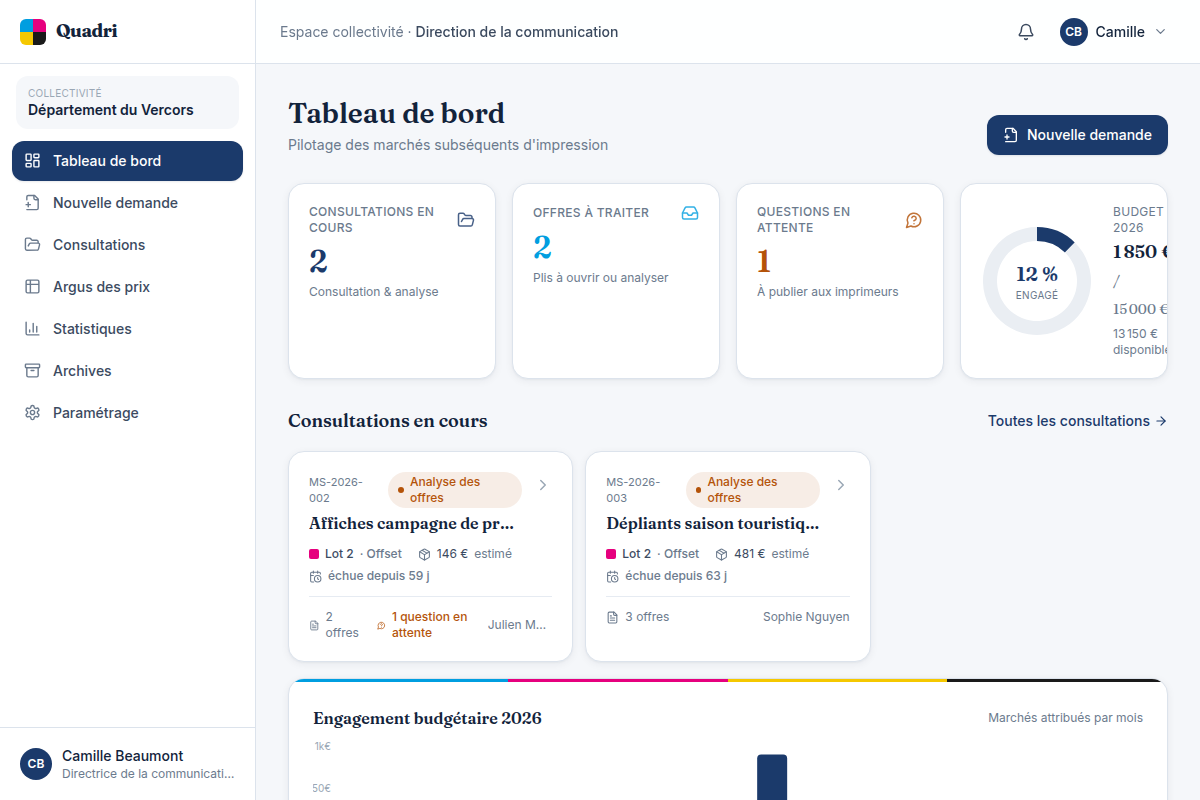Click the Espace collectivité breadcrumb
The height and width of the screenshot is (800, 1200).
coord(342,32)
